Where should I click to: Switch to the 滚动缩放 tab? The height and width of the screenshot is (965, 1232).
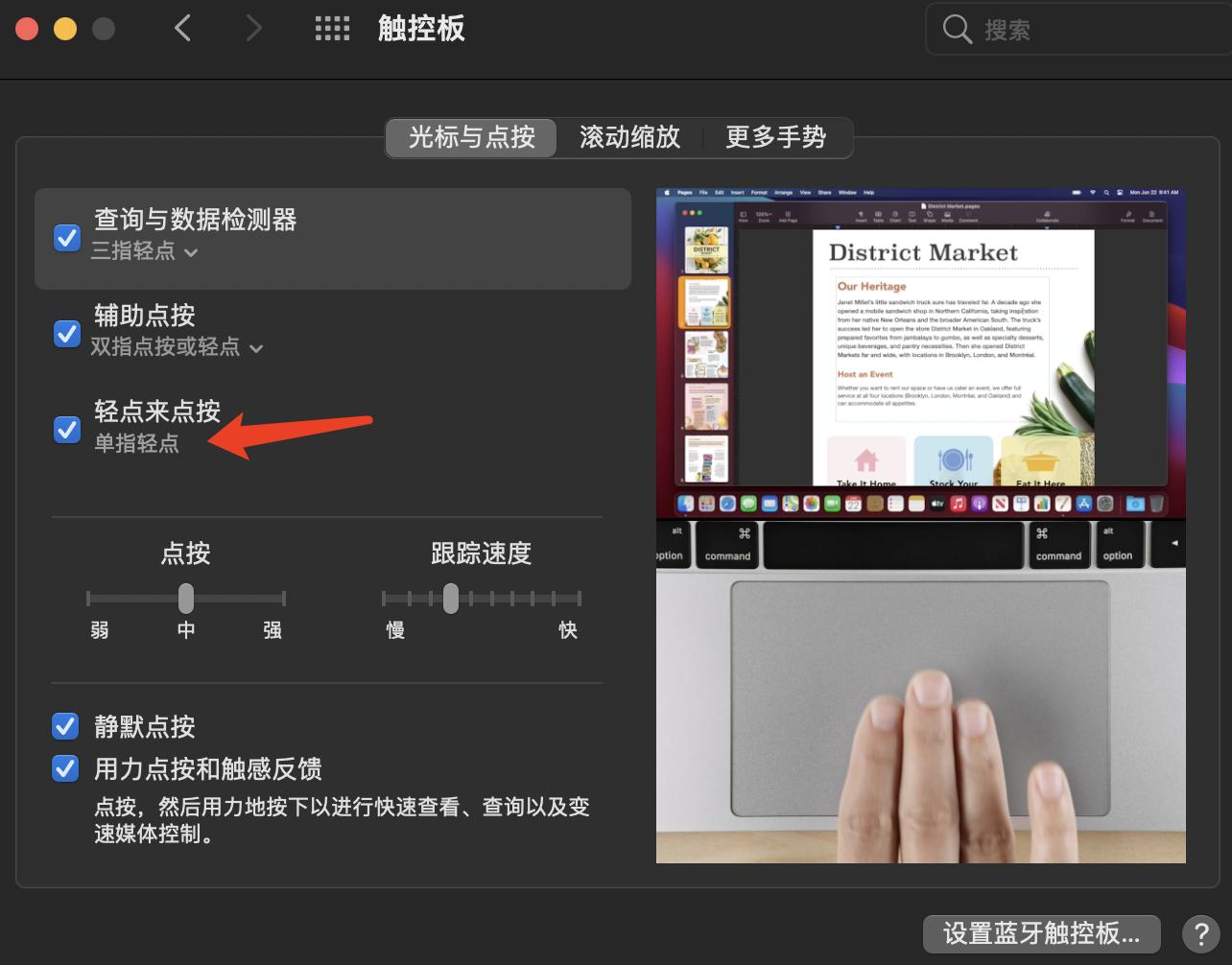tap(628, 137)
